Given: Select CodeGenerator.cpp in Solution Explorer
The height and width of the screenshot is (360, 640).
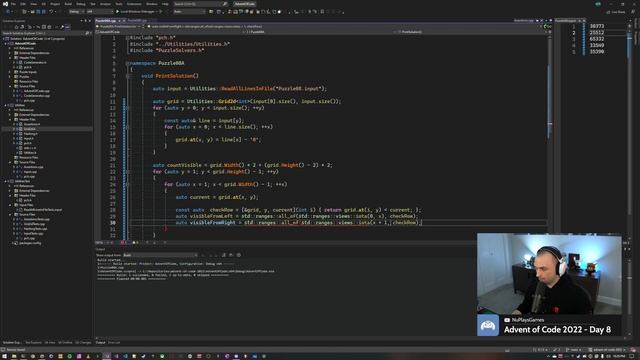Looking at the screenshot, I should pyautogui.click(x=36, y=96).
